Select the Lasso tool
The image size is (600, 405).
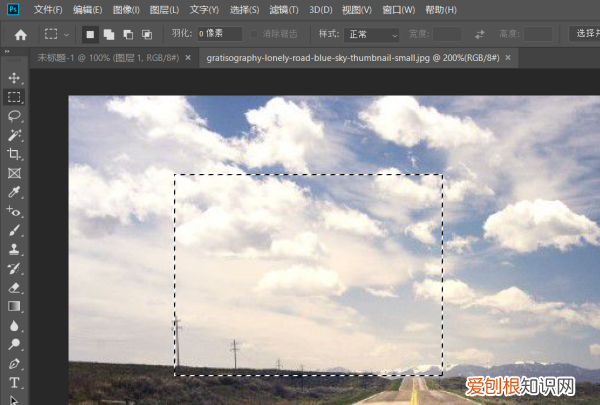tap(14, 116)
